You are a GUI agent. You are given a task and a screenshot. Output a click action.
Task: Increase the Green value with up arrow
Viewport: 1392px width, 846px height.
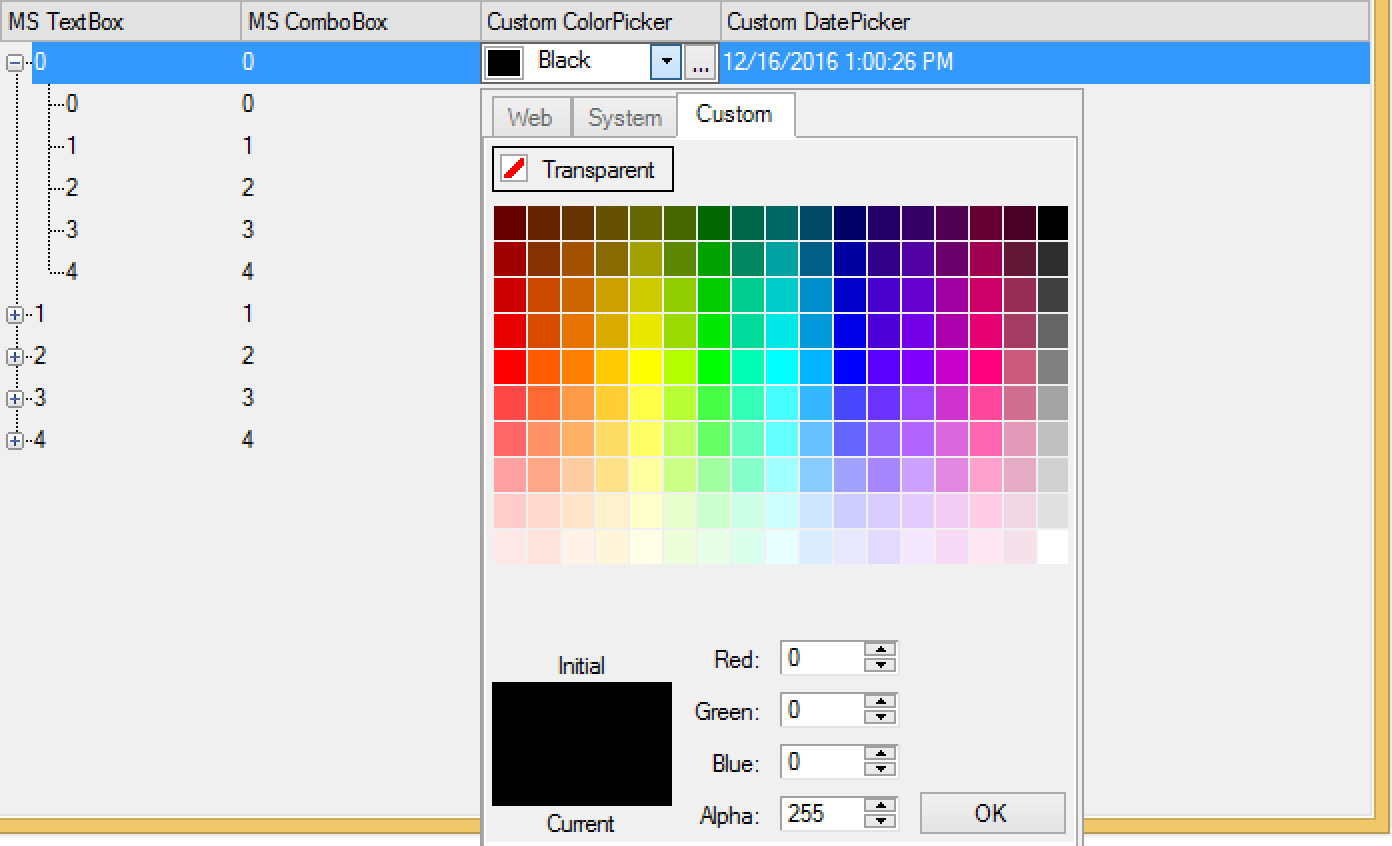pyautogui.click(x=881, y=703)
